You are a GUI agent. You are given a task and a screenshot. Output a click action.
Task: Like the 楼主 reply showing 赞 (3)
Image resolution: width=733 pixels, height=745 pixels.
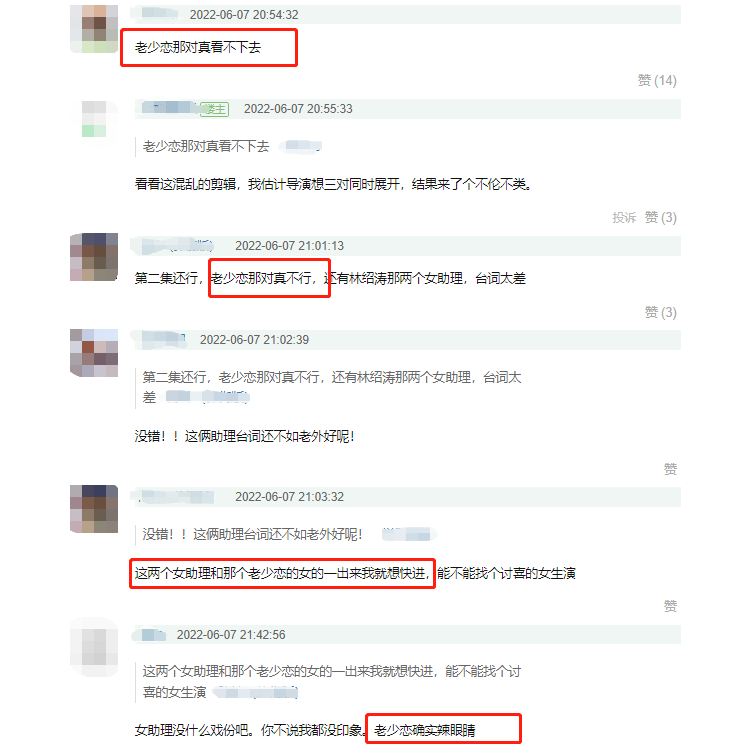pos(660,218)
